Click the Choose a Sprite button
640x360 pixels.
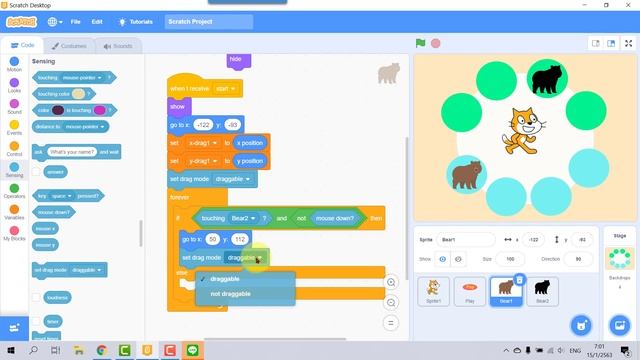tap(581, 325)
